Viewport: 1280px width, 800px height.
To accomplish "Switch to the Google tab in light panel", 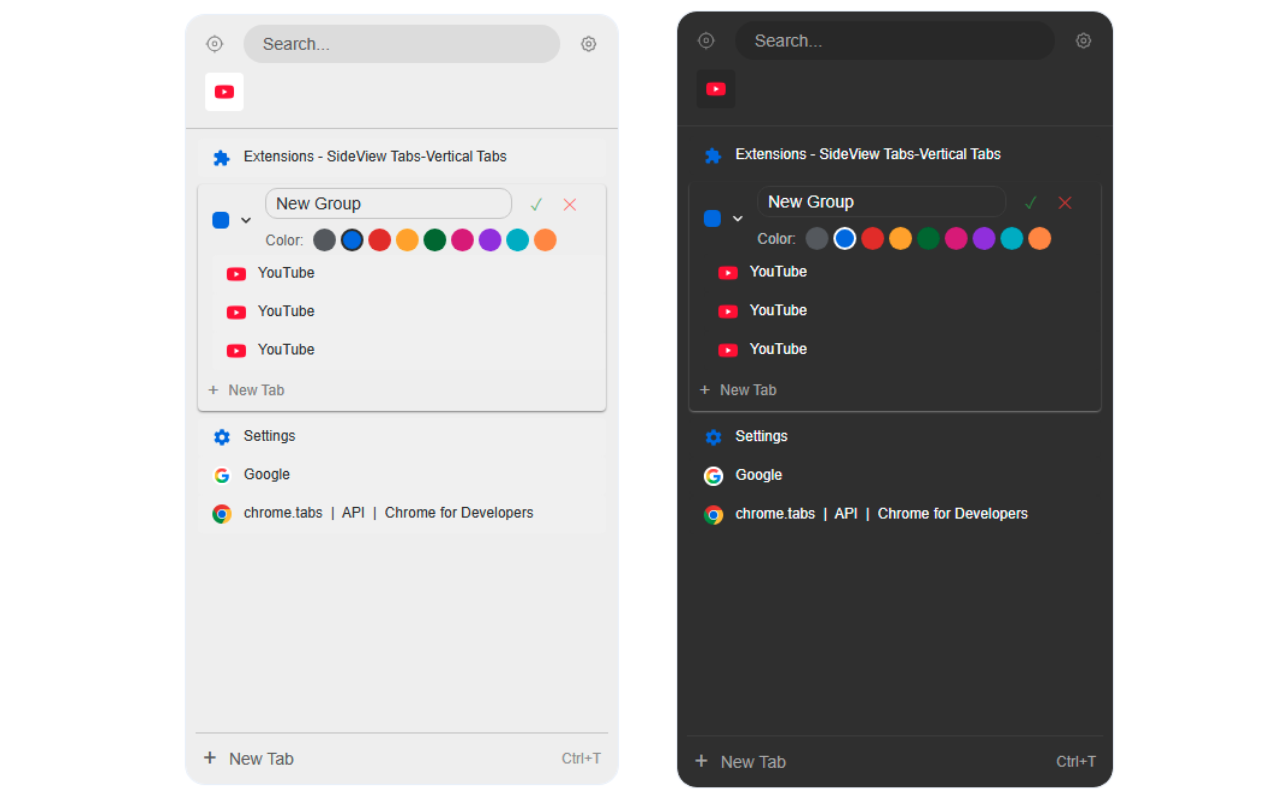I will (x=267, y=475).
